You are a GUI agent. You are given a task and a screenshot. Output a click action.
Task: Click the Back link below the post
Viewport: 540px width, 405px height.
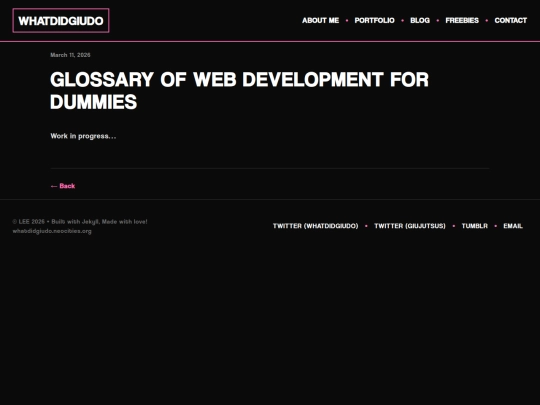click(x=63, y=186)
